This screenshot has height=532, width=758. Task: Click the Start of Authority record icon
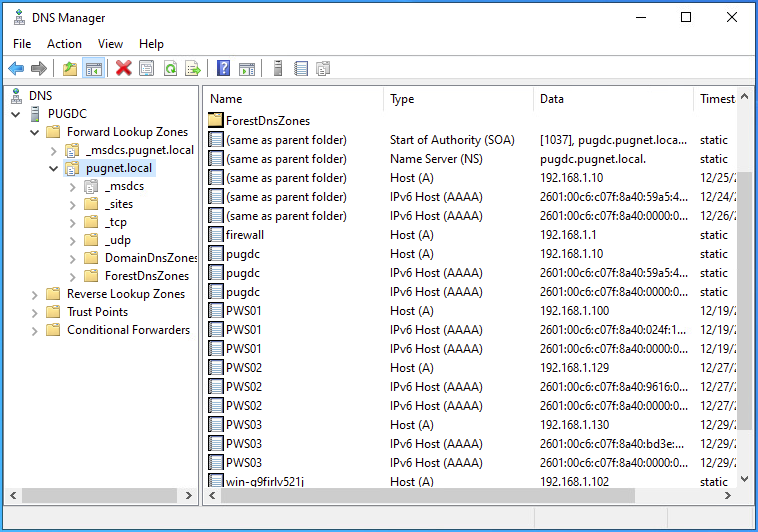point(216,140)
